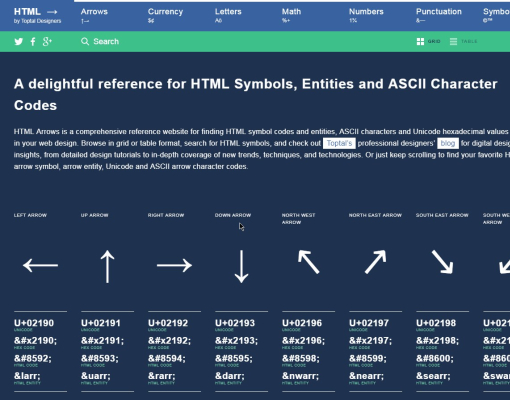Image resolution: width=510 pixels, height=400 pixels.
Task: Click hex code &#x2196;
Action: point(303,341)
